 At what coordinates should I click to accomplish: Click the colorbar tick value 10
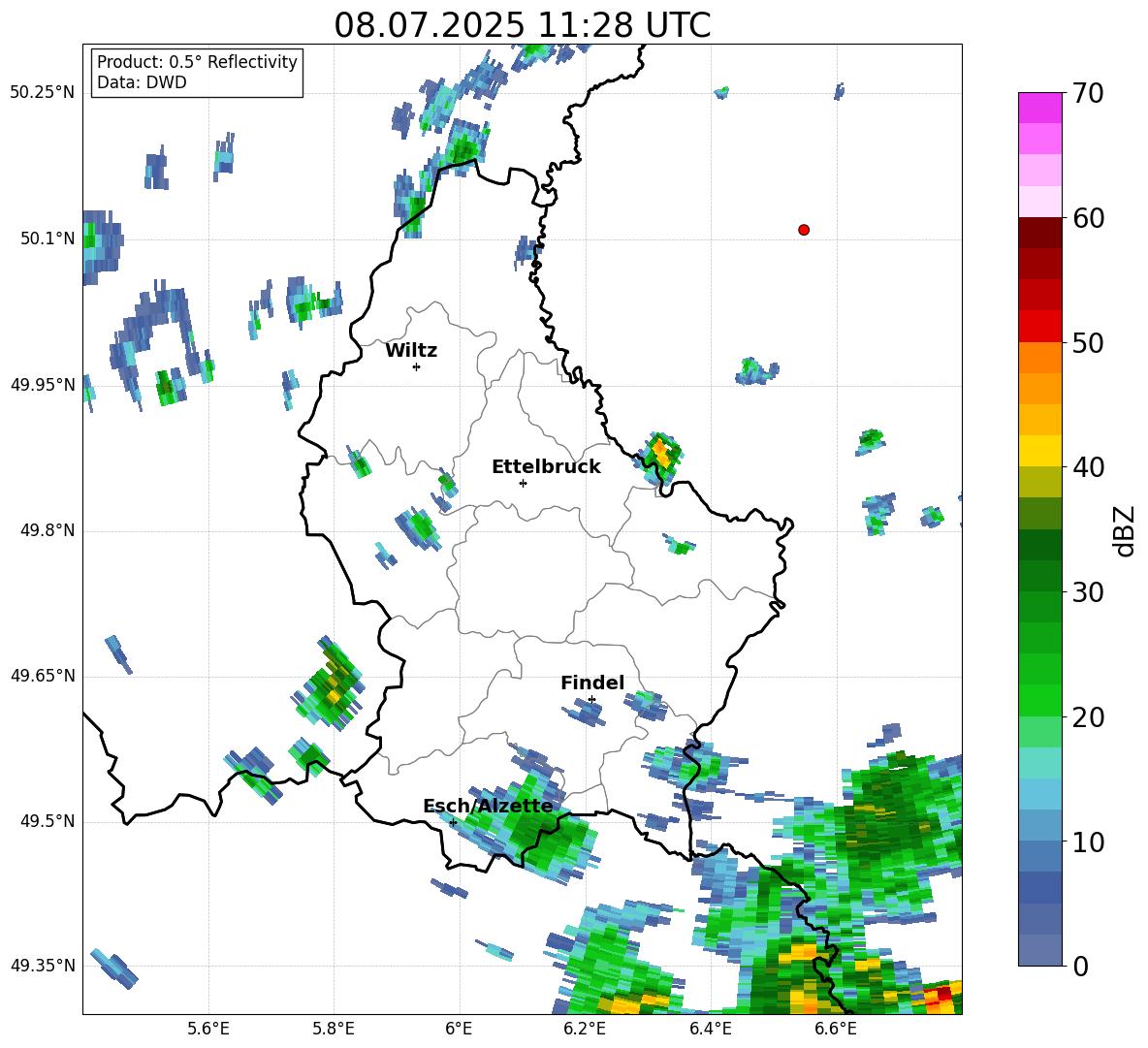(x=1088, y=842)
